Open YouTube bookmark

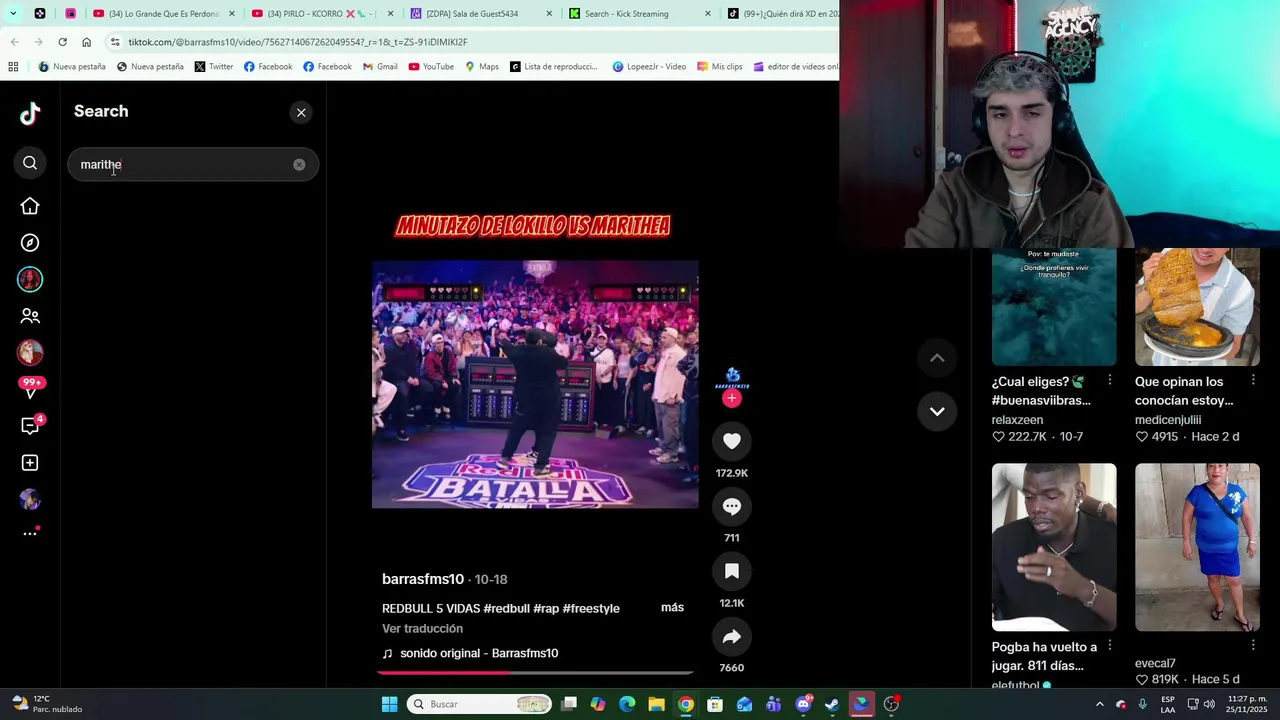click(x=431, y=67)
